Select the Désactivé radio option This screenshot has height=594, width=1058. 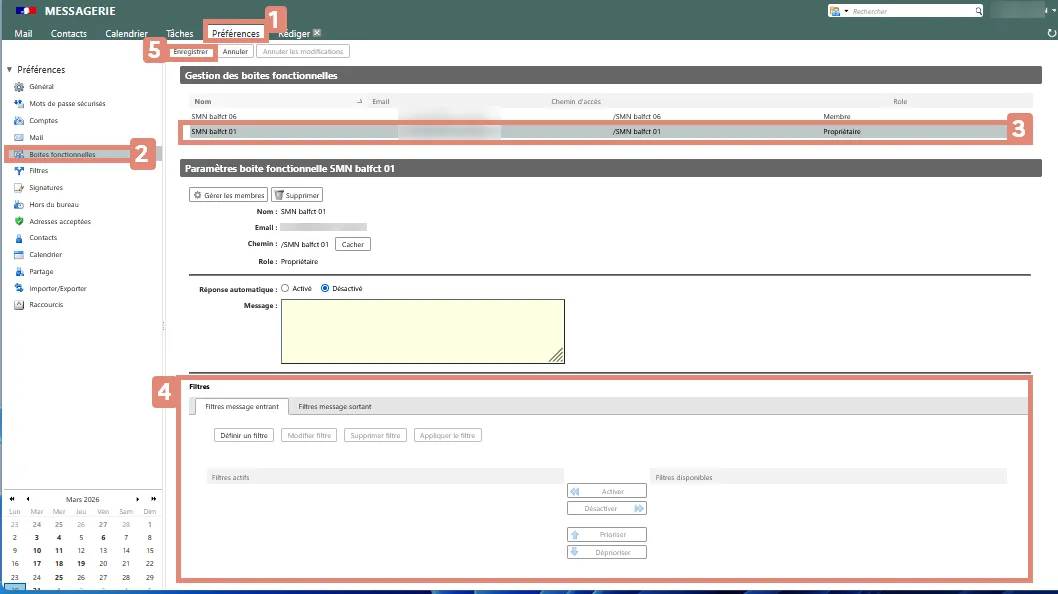click(325, 288)
